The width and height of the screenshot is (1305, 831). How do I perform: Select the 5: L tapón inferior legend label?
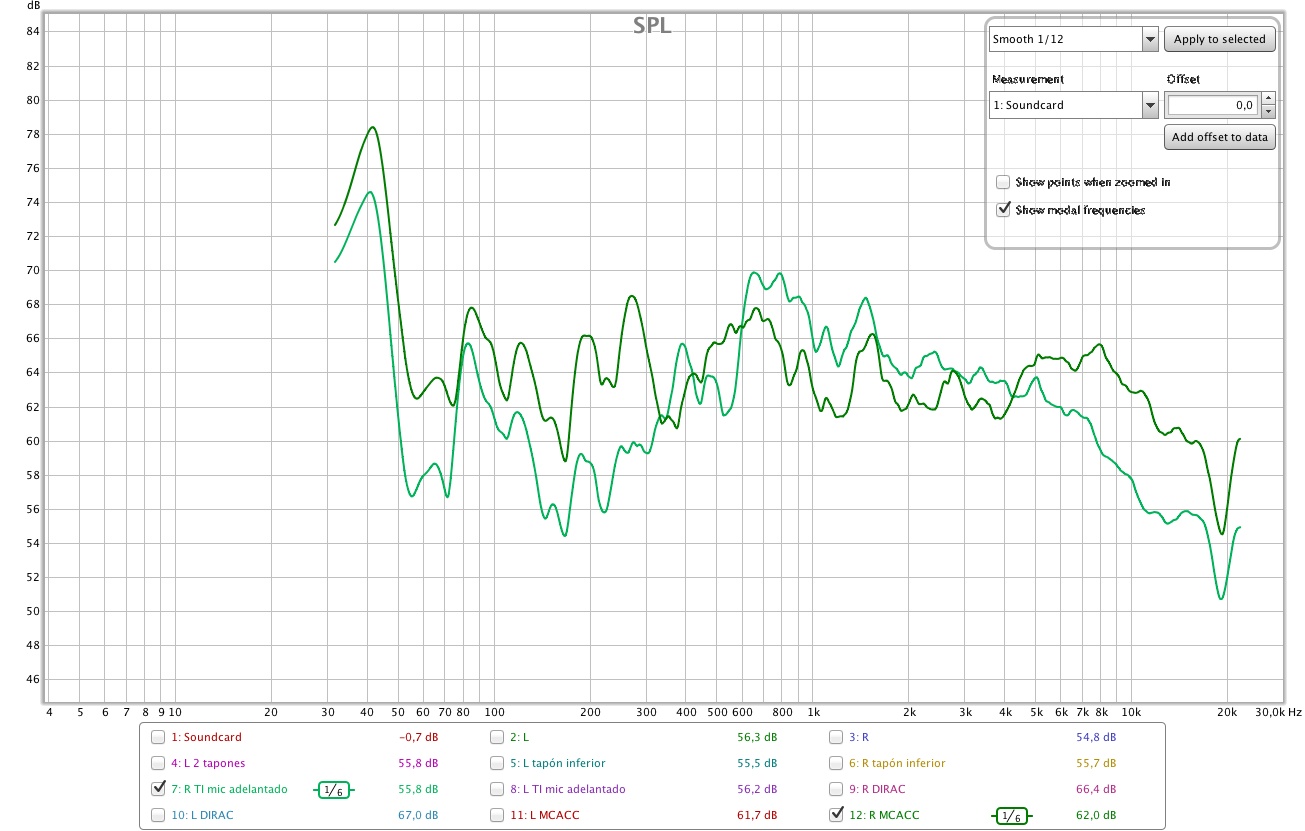557,763
